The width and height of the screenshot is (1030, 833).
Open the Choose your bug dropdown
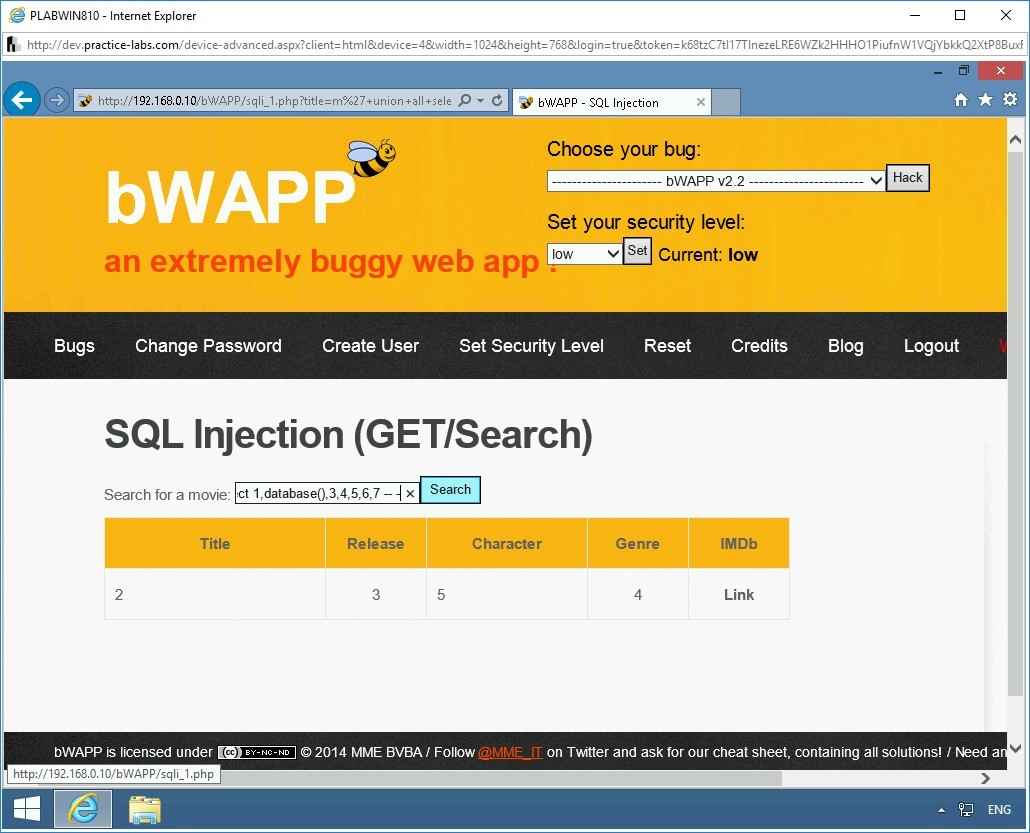(x=715, y=180)
